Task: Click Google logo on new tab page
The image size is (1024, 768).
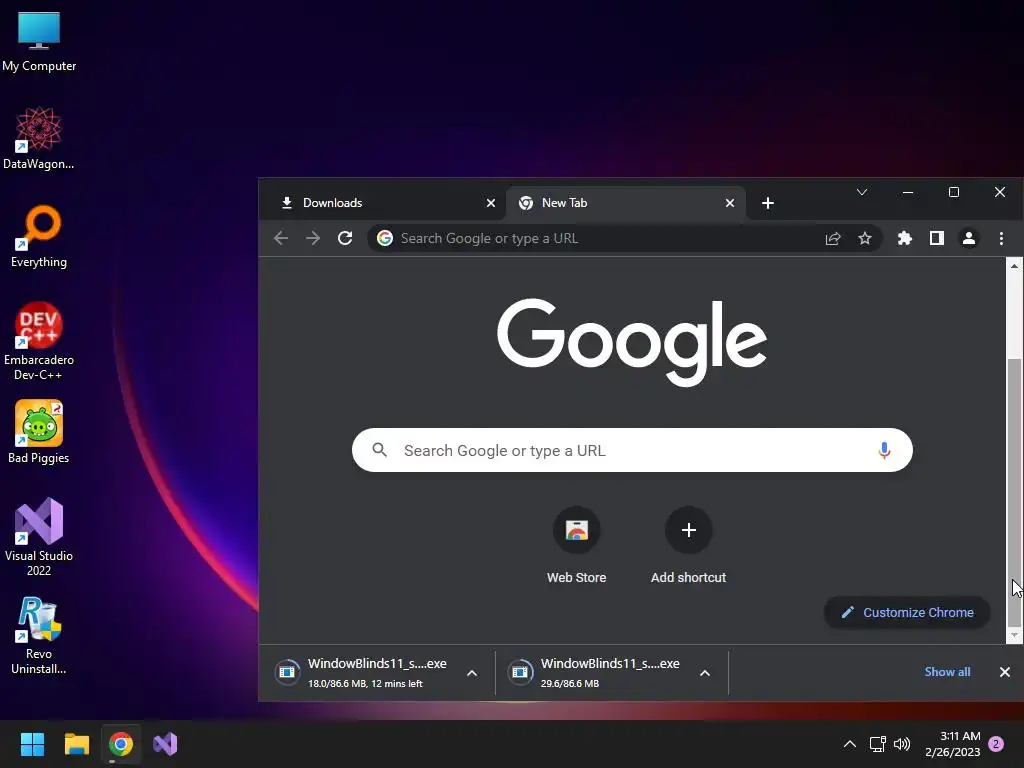Action: coord(632,342)
